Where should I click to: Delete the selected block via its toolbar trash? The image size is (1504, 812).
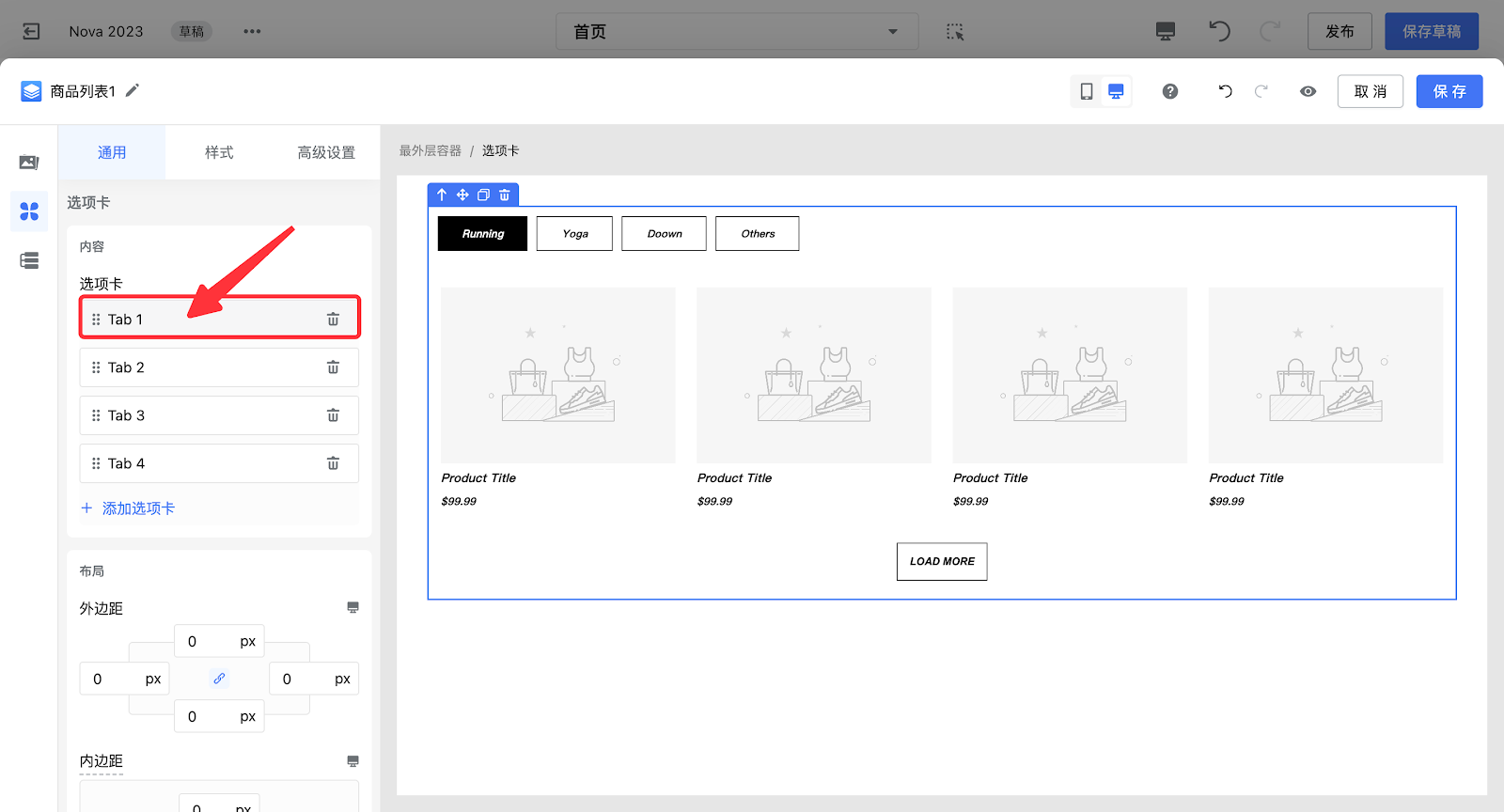[505, 195]
